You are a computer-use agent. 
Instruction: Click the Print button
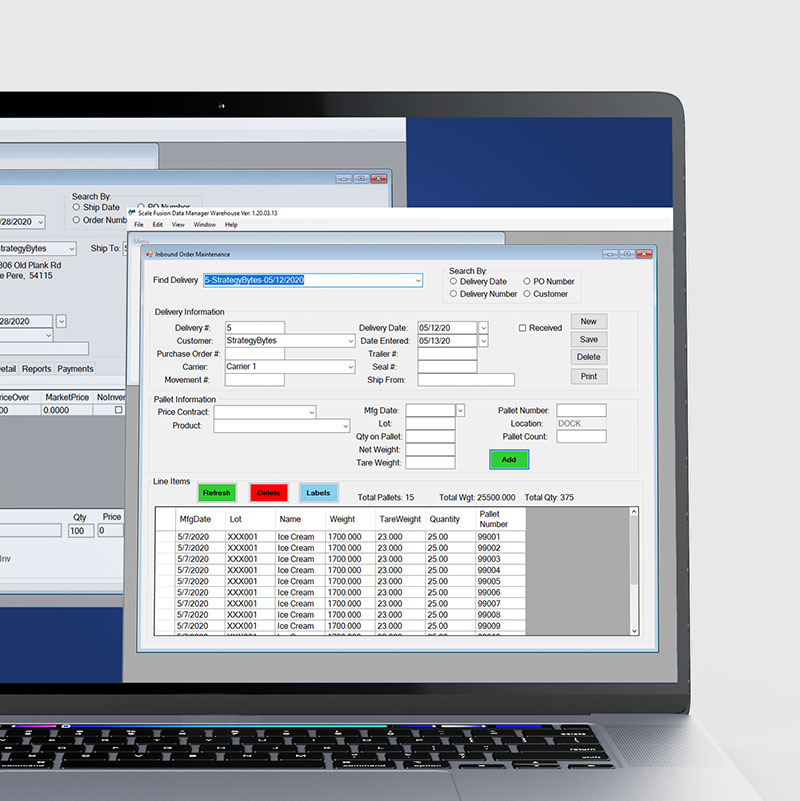[x=588, y=376]
